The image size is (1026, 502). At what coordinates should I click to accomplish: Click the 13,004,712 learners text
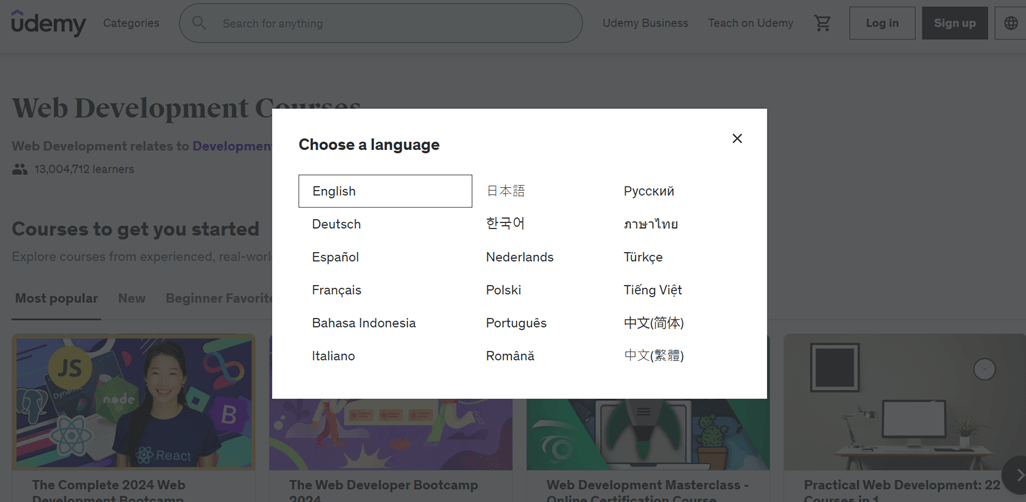click(84, 169)
